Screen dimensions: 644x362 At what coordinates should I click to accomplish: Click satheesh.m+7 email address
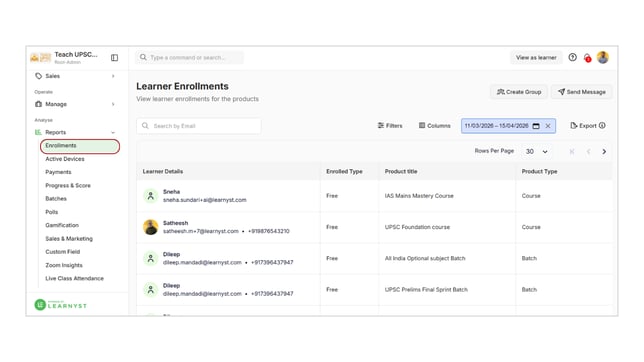click(201, 231)
